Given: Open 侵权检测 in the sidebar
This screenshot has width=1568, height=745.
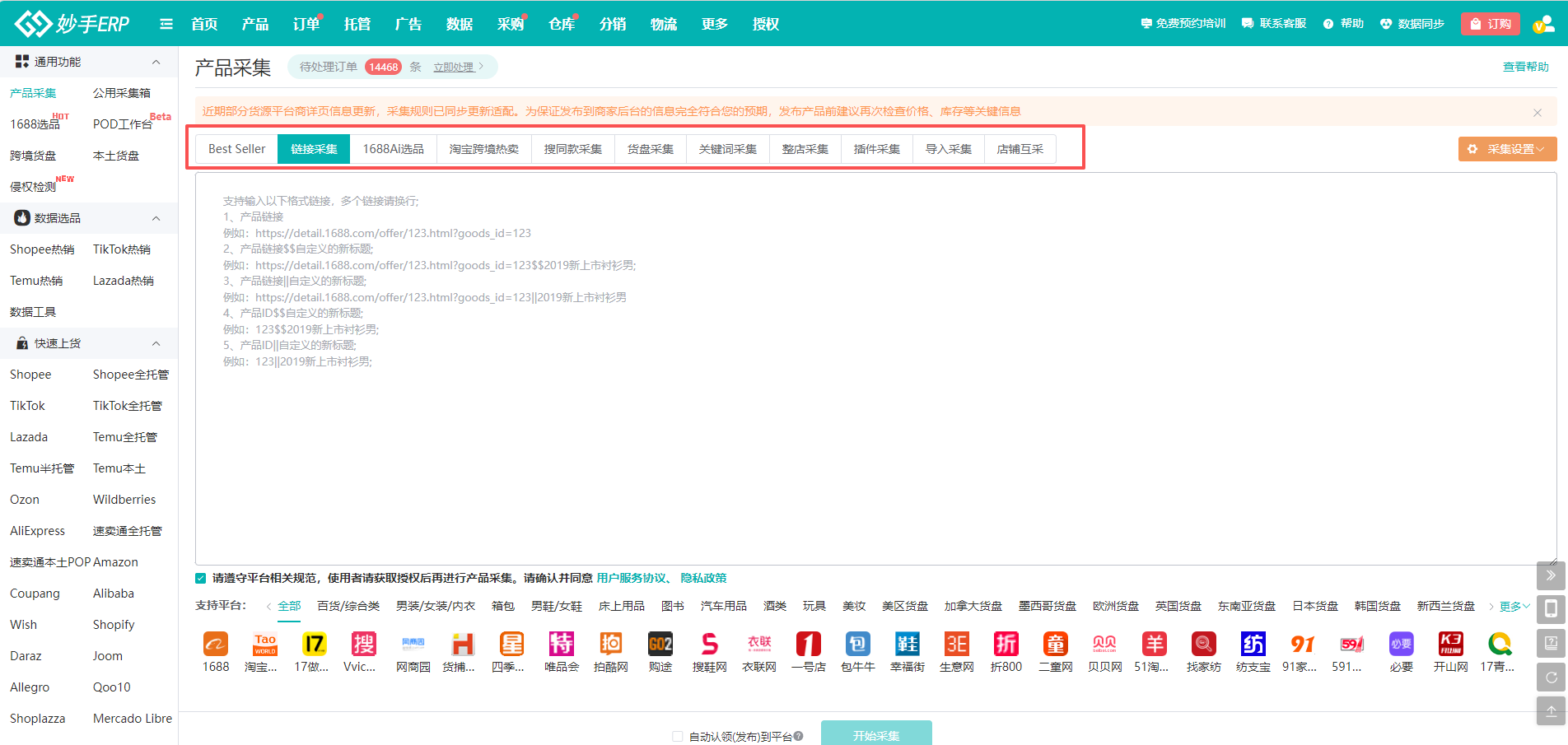Looking at the screenshot, I should tap(33, 187).
